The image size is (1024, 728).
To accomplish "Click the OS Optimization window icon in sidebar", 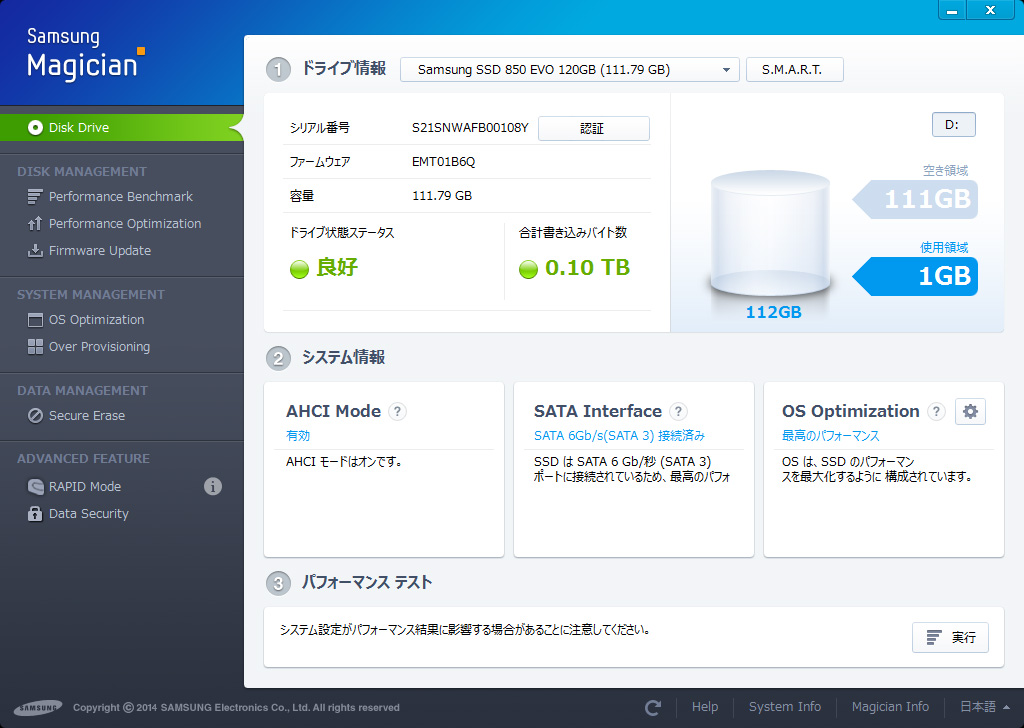I will click(x=35, y=320).
